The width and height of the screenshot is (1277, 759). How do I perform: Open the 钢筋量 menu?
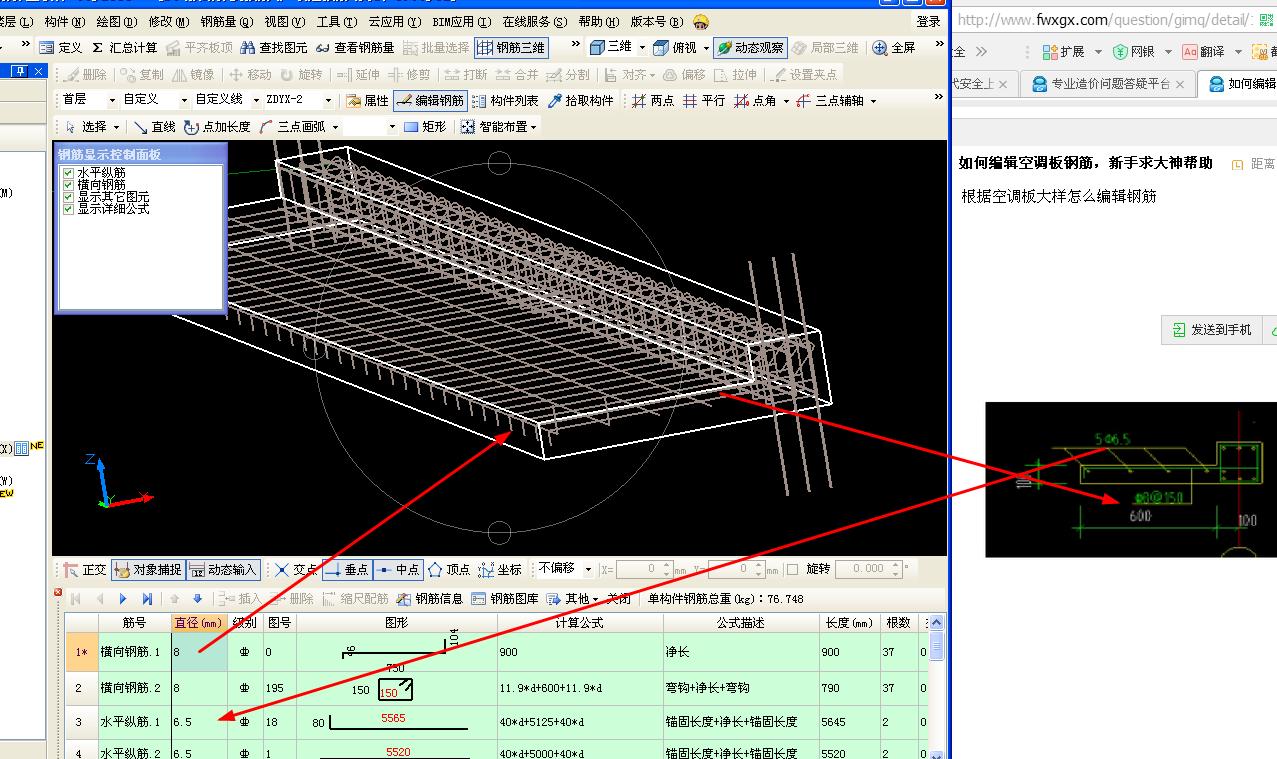pos(226,21)
